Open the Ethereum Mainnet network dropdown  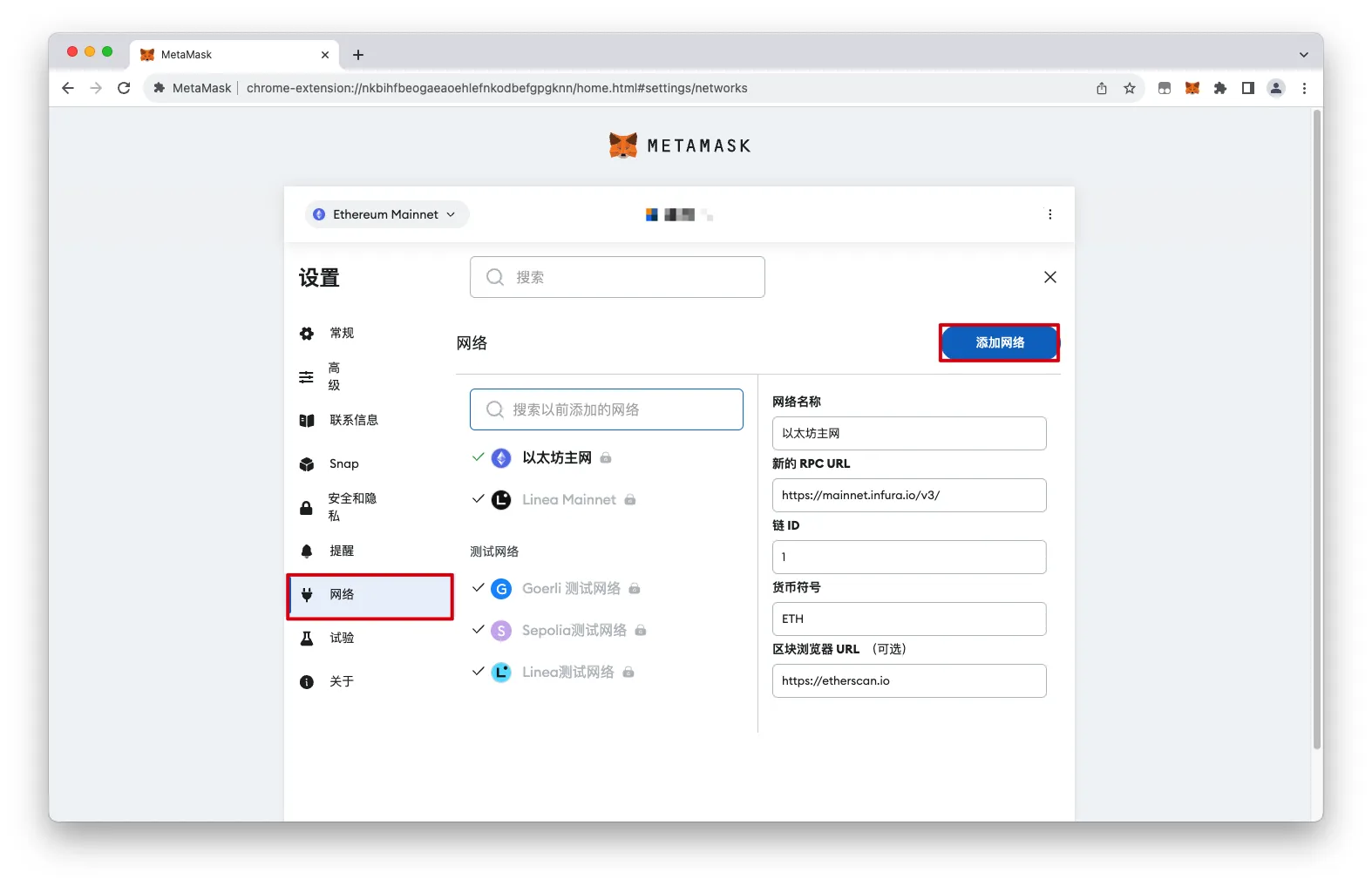[387, 214]
